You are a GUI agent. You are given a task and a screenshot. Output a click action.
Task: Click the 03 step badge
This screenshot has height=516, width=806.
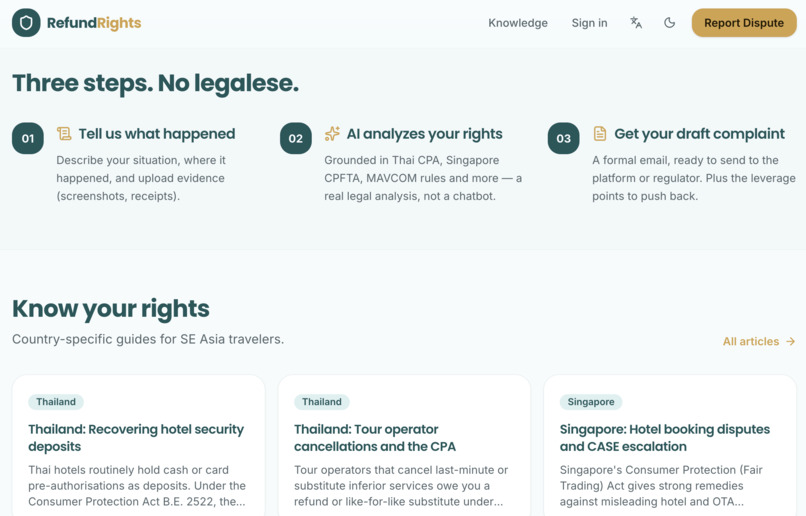click(563, 138)
